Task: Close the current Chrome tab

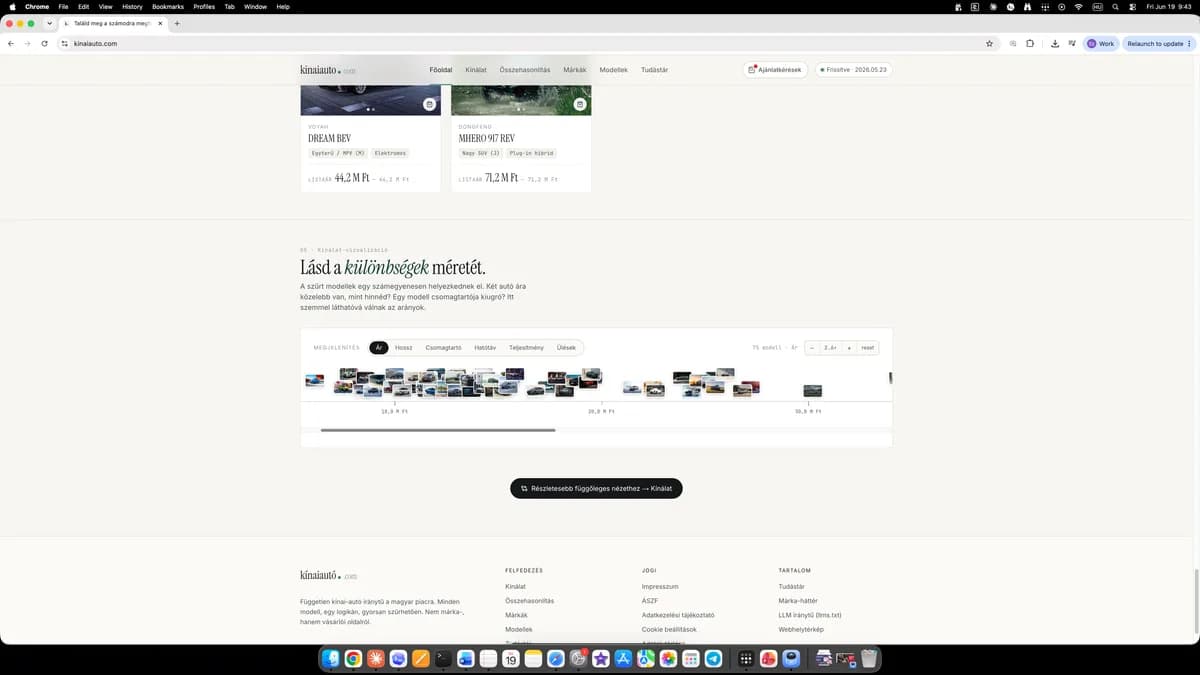Action: [160, 23]
